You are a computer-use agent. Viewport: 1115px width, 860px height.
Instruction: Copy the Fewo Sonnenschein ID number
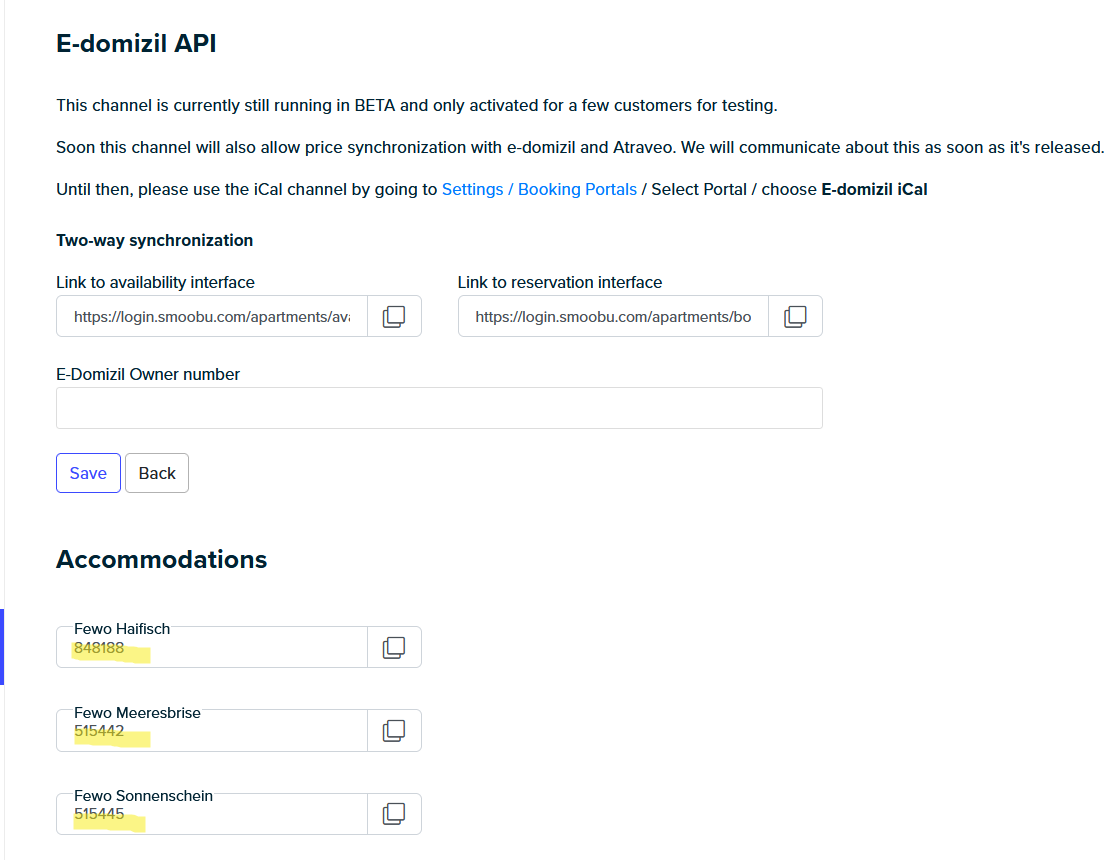point(394,814)
